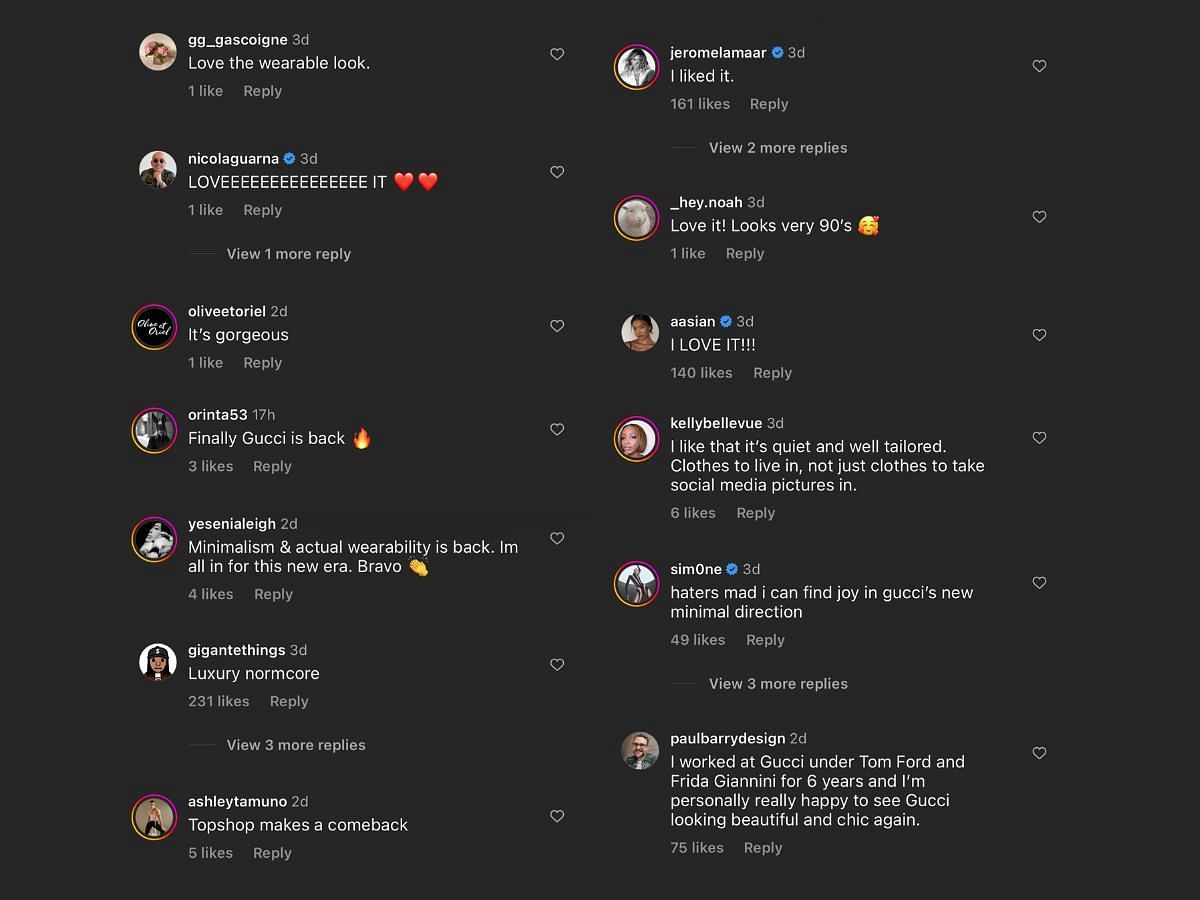Image resolution: width=1200 pixels, height=900 pixels.
Task: Like gg_gascoigne's comment with the heart
Action: [x=557, y=55]
